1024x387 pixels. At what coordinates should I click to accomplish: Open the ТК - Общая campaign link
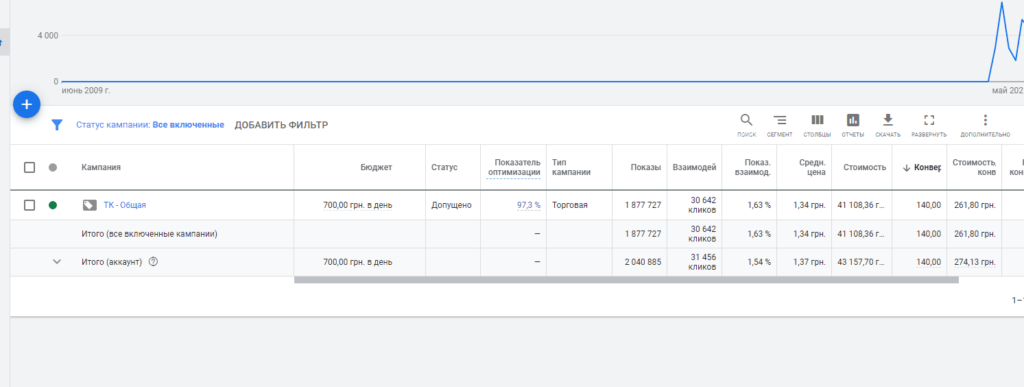point(125,205)
